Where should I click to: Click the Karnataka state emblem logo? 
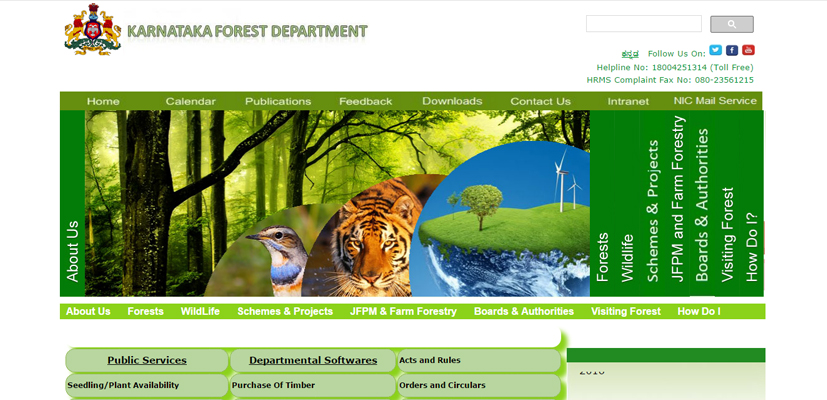(93, 30)
